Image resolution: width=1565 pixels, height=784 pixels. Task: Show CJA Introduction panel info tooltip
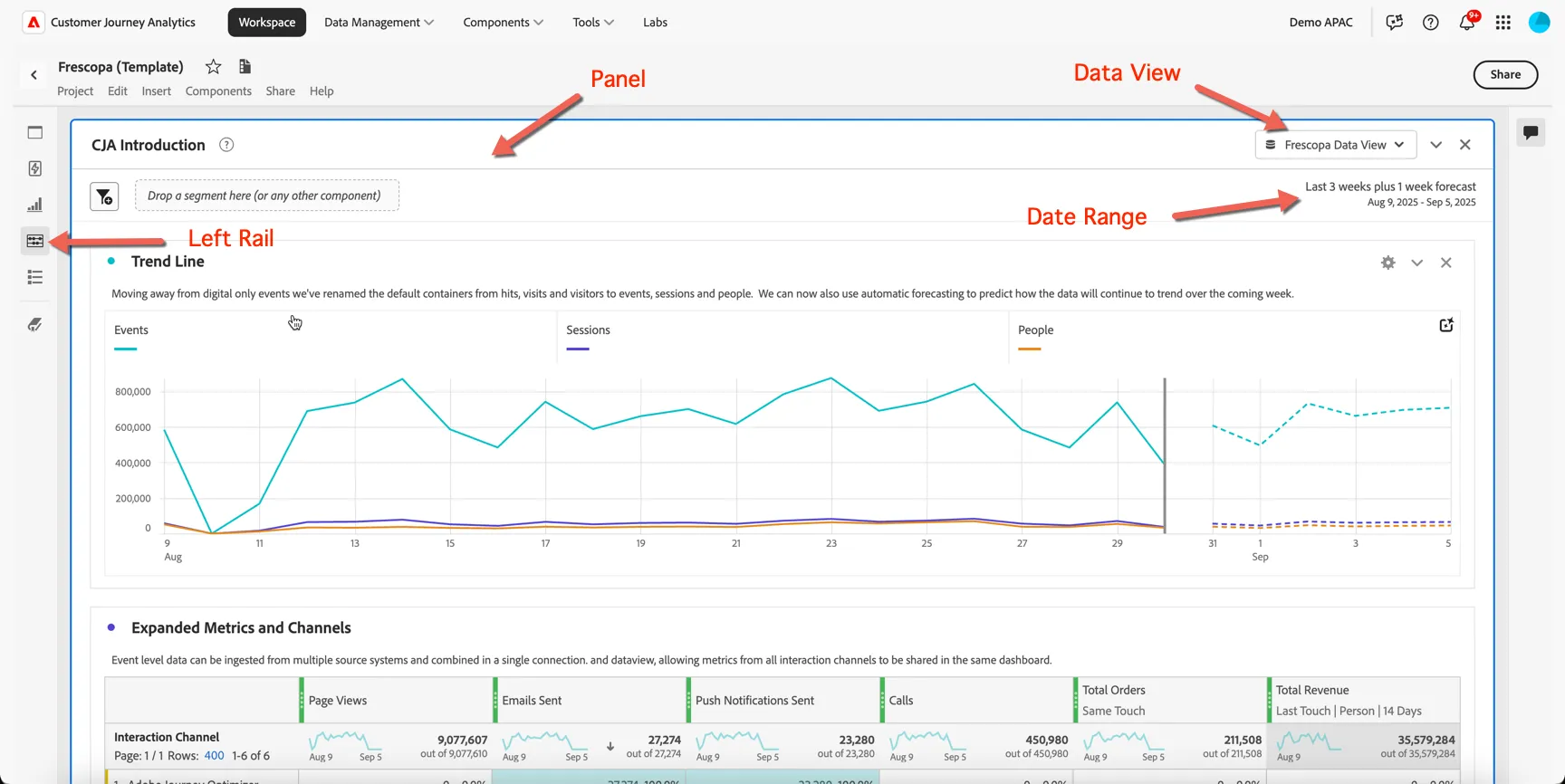(x=226, y=145)
